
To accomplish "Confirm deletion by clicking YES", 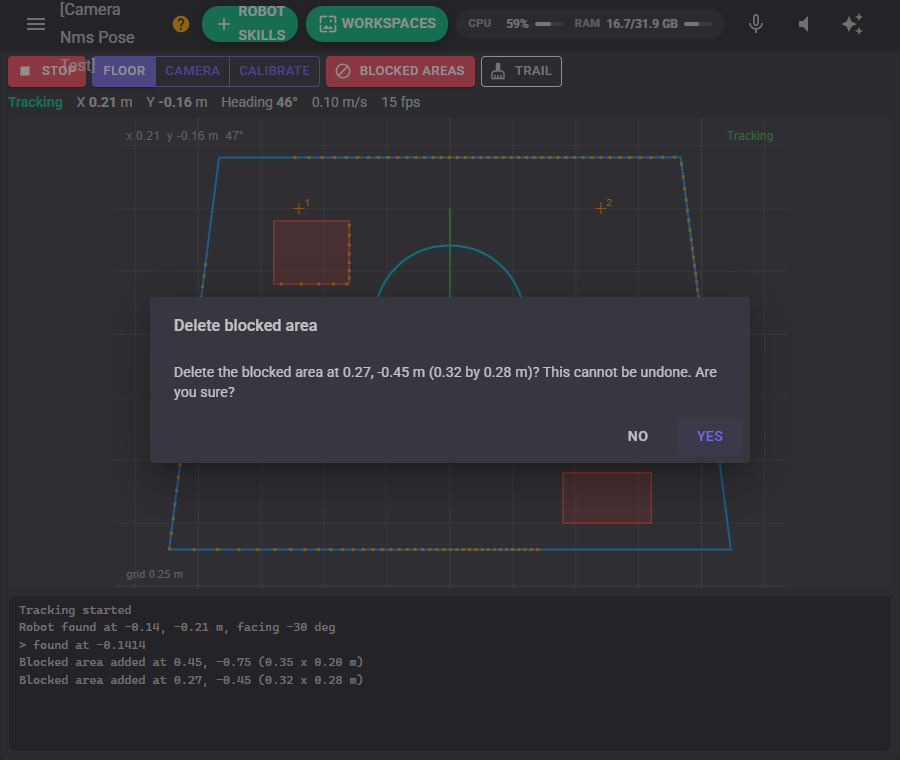I will tap(709, 436).
